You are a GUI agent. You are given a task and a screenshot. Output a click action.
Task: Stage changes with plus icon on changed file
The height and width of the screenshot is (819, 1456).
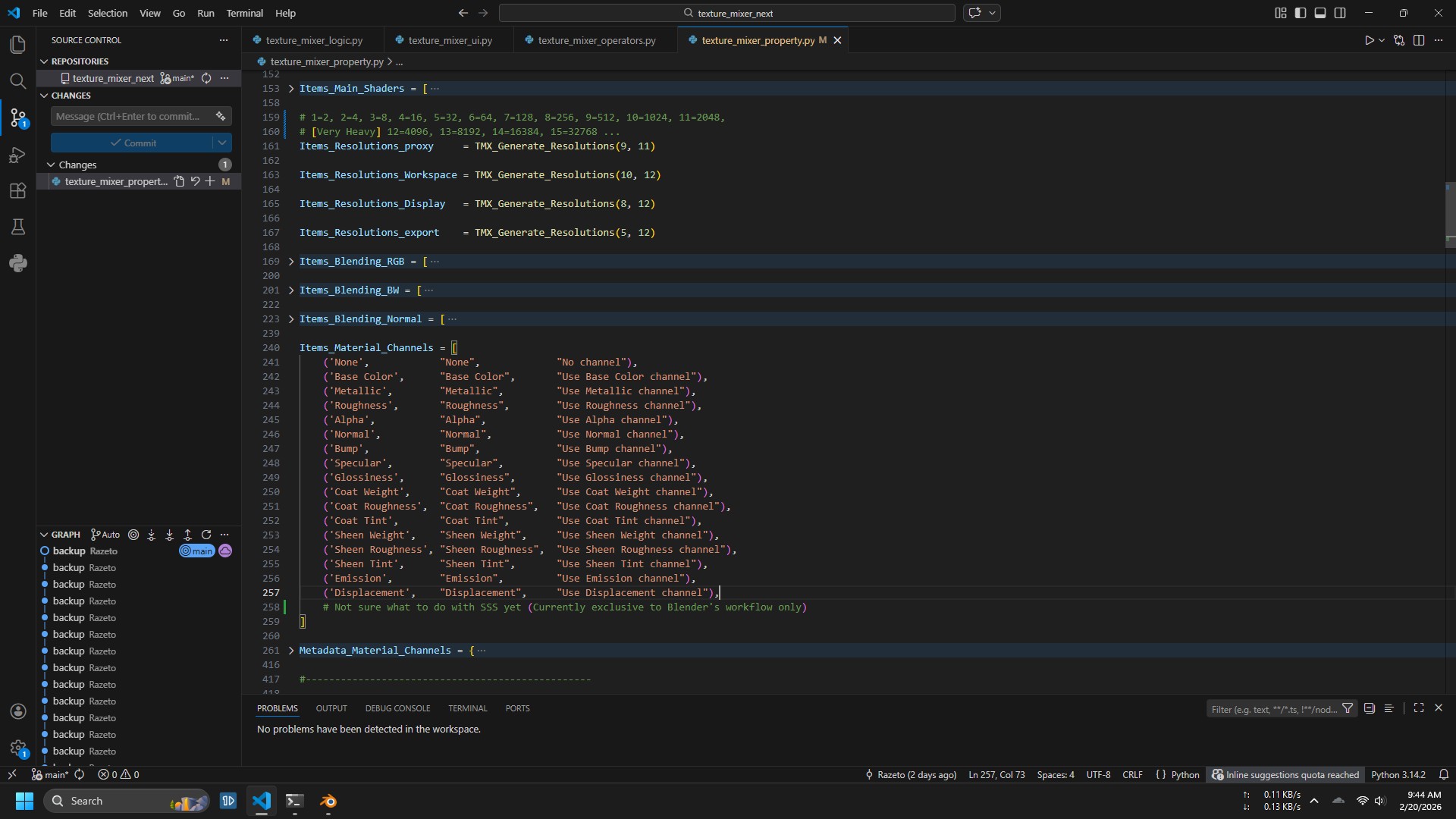(x=210, y=181)
